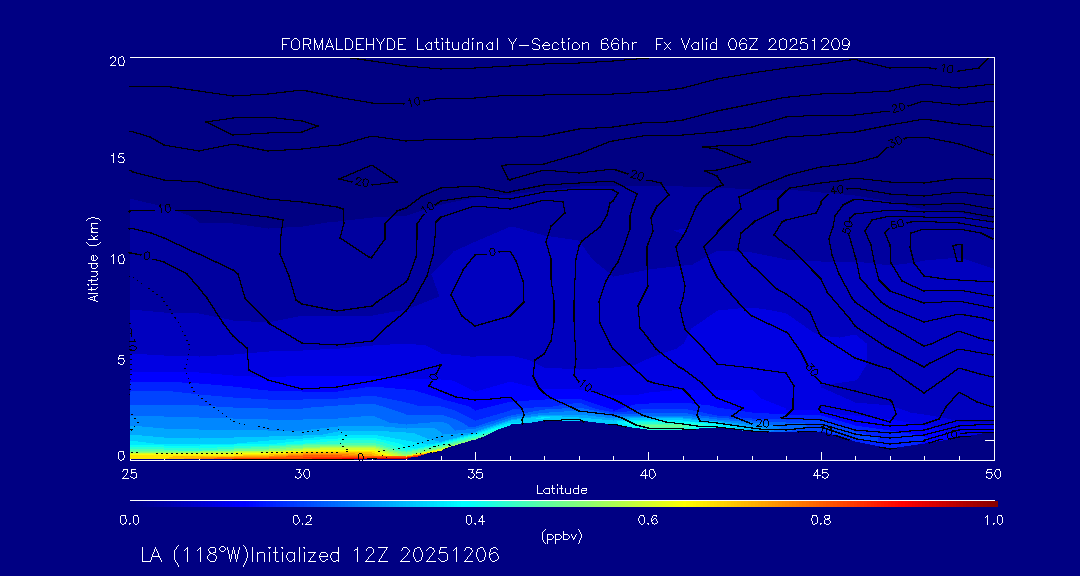
Task: Click altitude axis tick label 20
Action: 116,60
